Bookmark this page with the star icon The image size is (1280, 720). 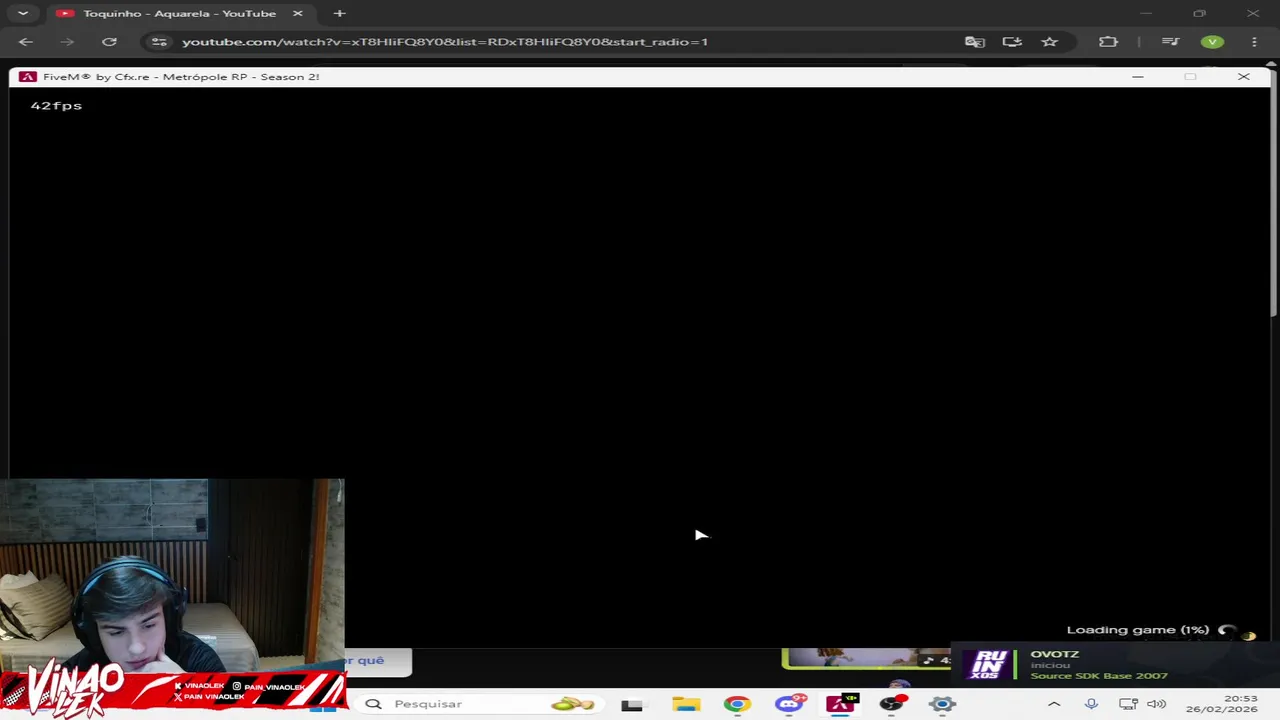(1049, 42)
